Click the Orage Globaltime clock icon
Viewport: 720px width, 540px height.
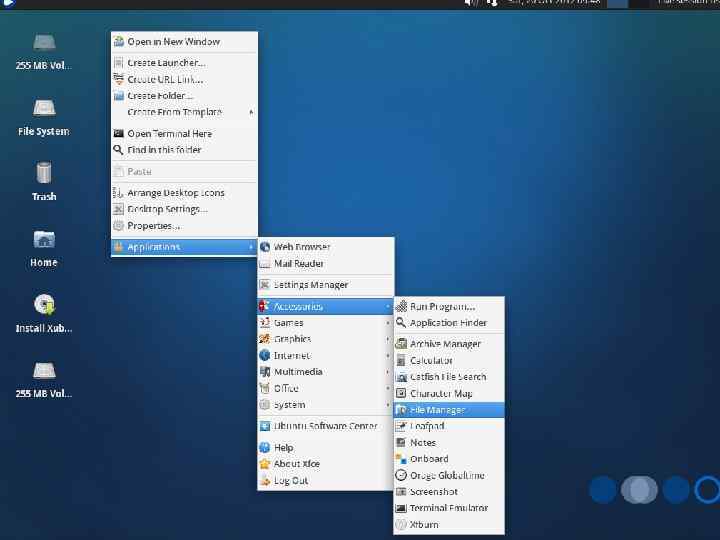click(401, 475)
